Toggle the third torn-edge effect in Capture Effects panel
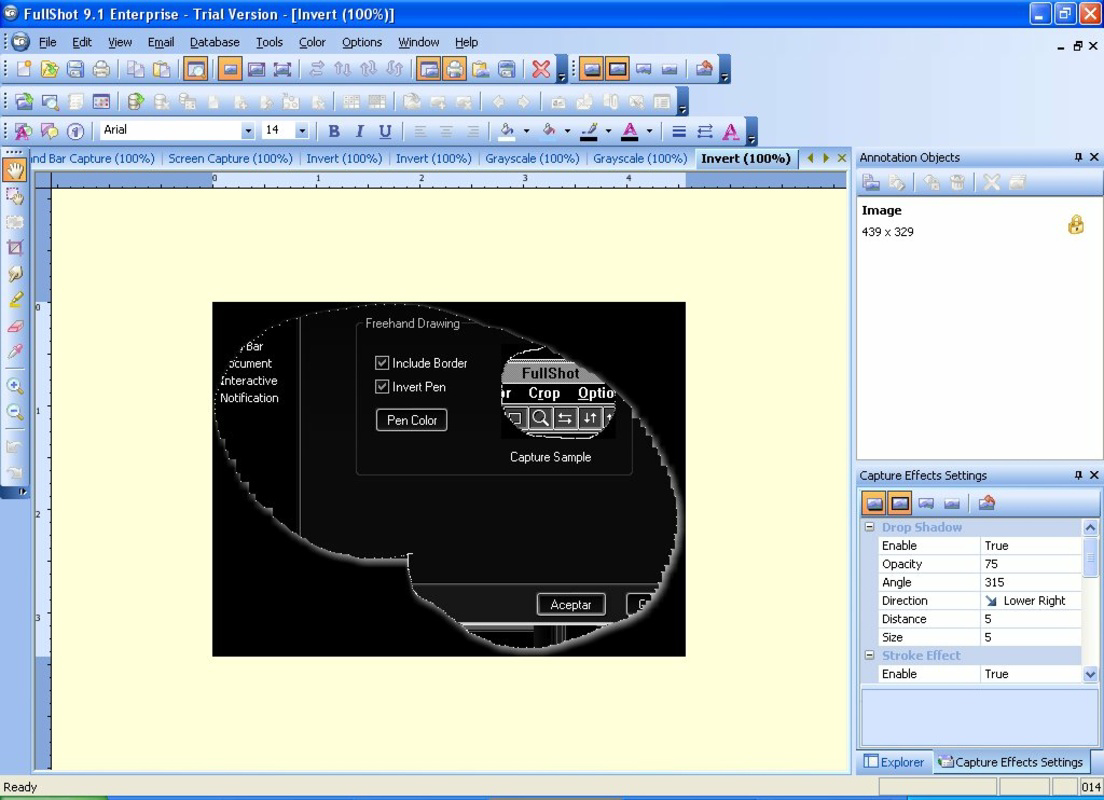The image size is (1104, 800). pyautogui.click(x=926, y=503)
